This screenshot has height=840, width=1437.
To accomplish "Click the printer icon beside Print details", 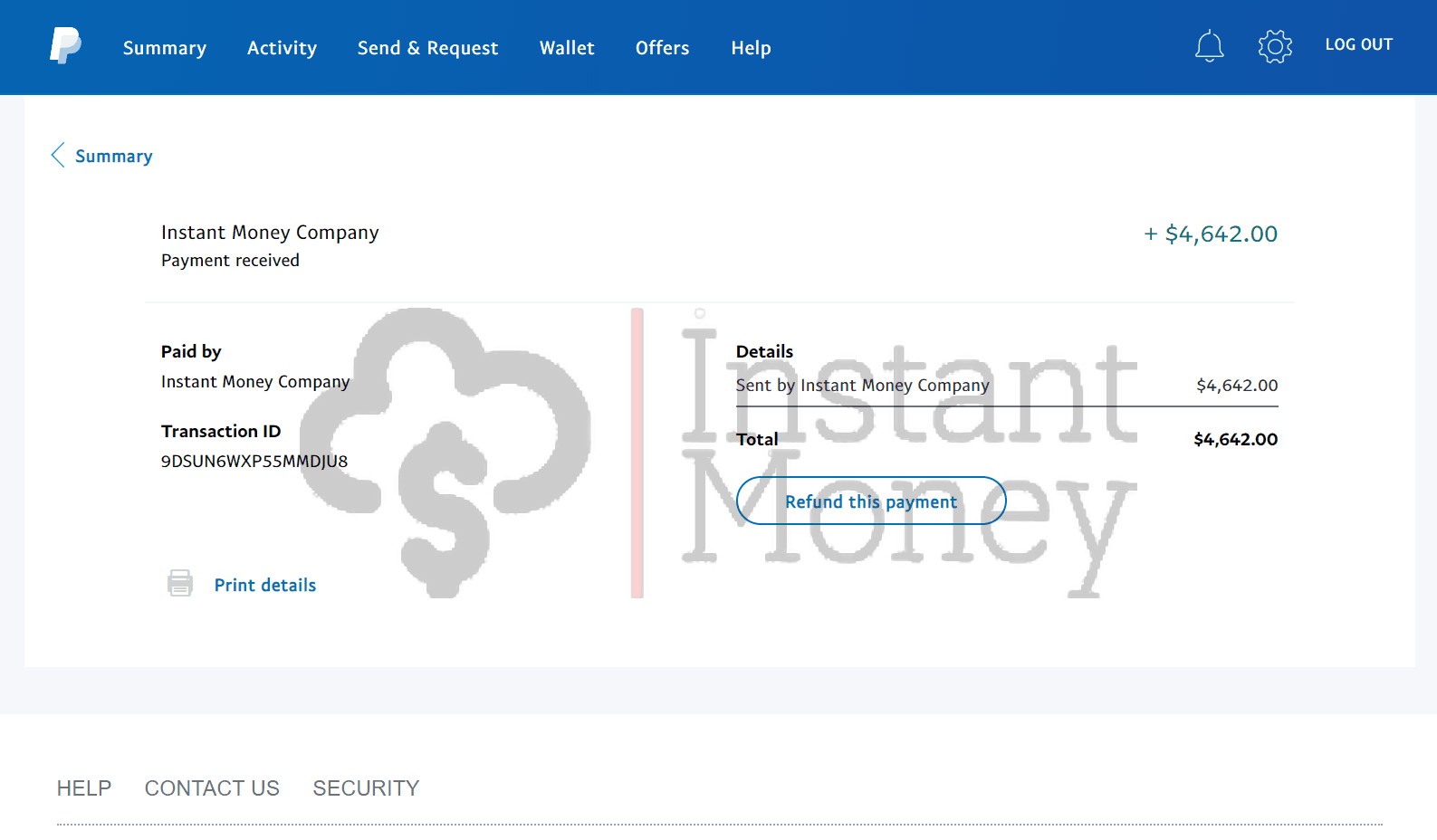I will (x=180, y=584).
